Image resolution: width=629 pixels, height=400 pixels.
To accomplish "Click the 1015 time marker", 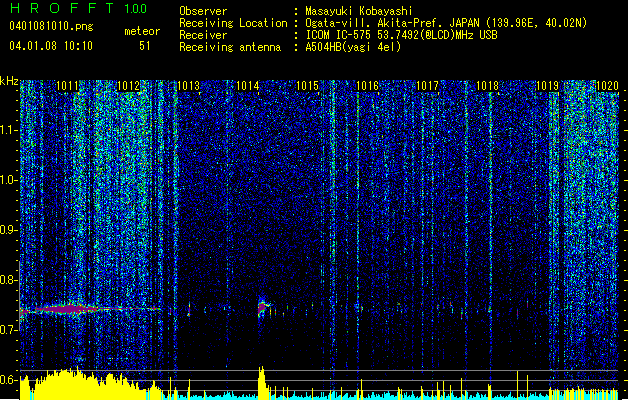I will (x=308, y=86).
